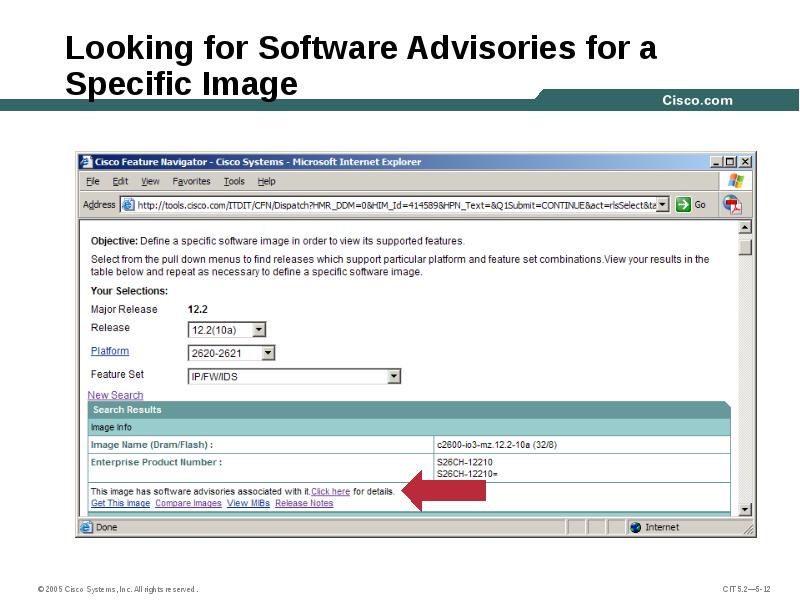Click the vertical scrollbar thumb
800x600 pixels.
[745, 247]
